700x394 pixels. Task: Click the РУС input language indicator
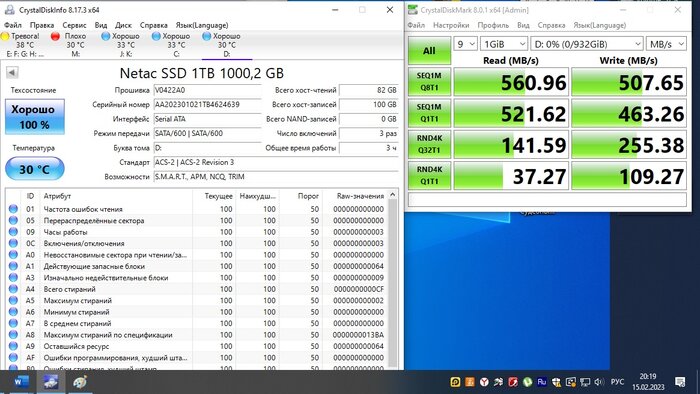coord(617,382)
